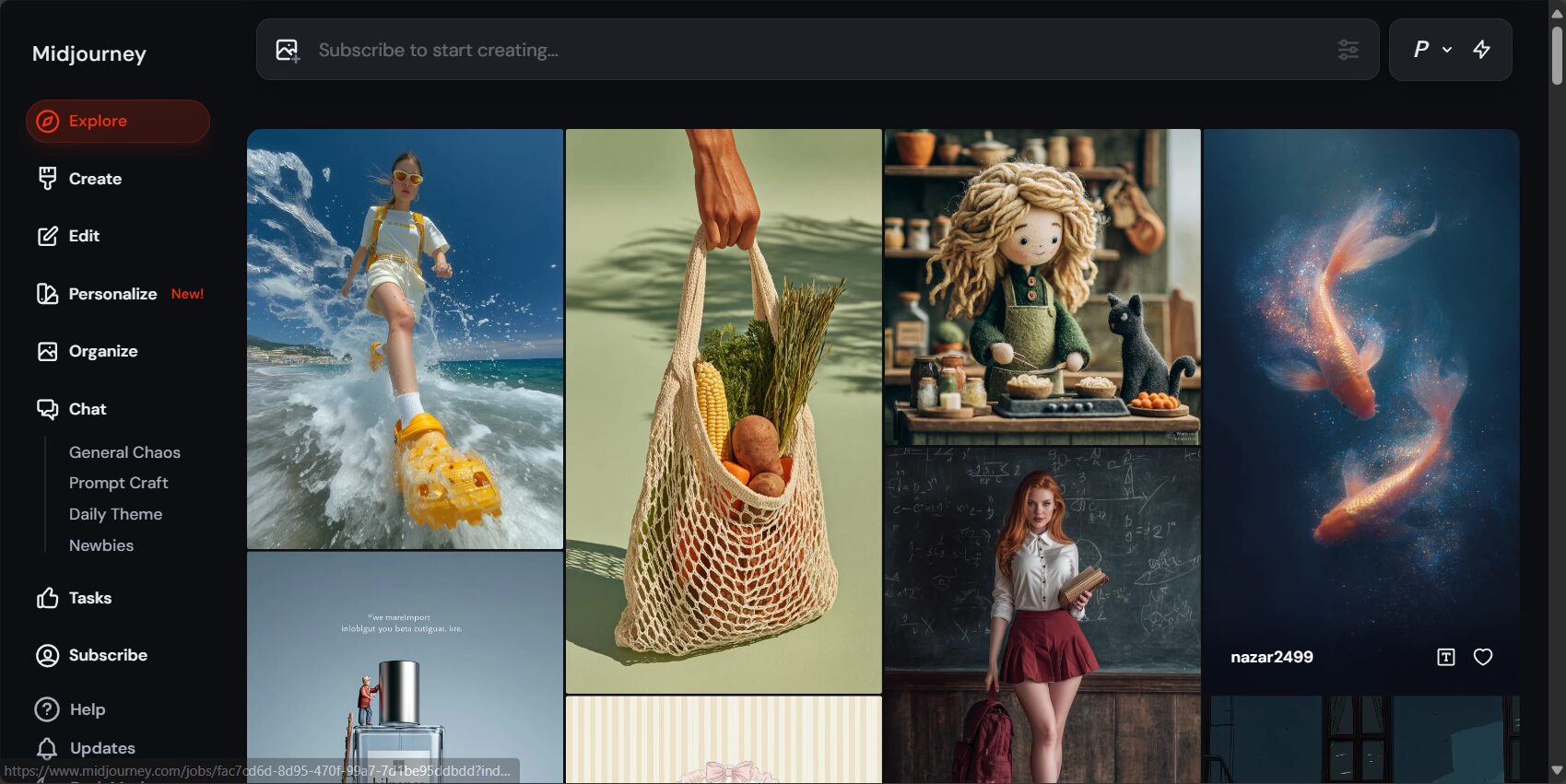Click the Explore compass icon

[x=47, y=121]
